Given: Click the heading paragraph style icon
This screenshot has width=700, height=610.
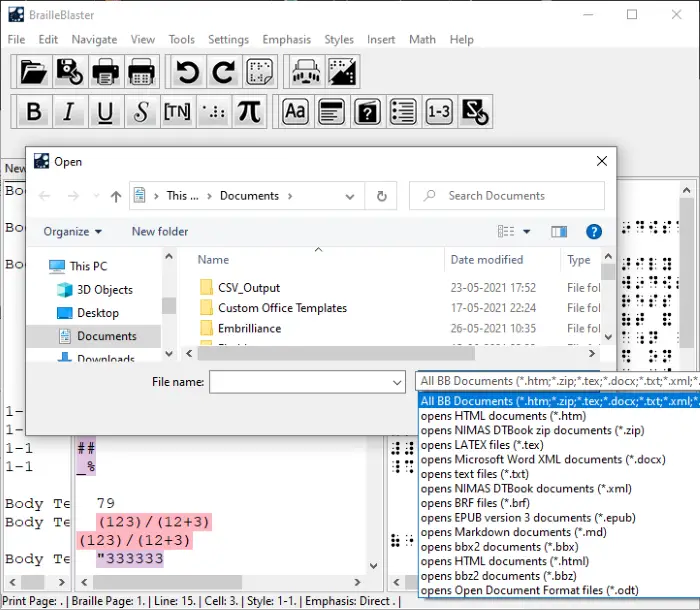Looking at the screenshot, I should [331, 112].
